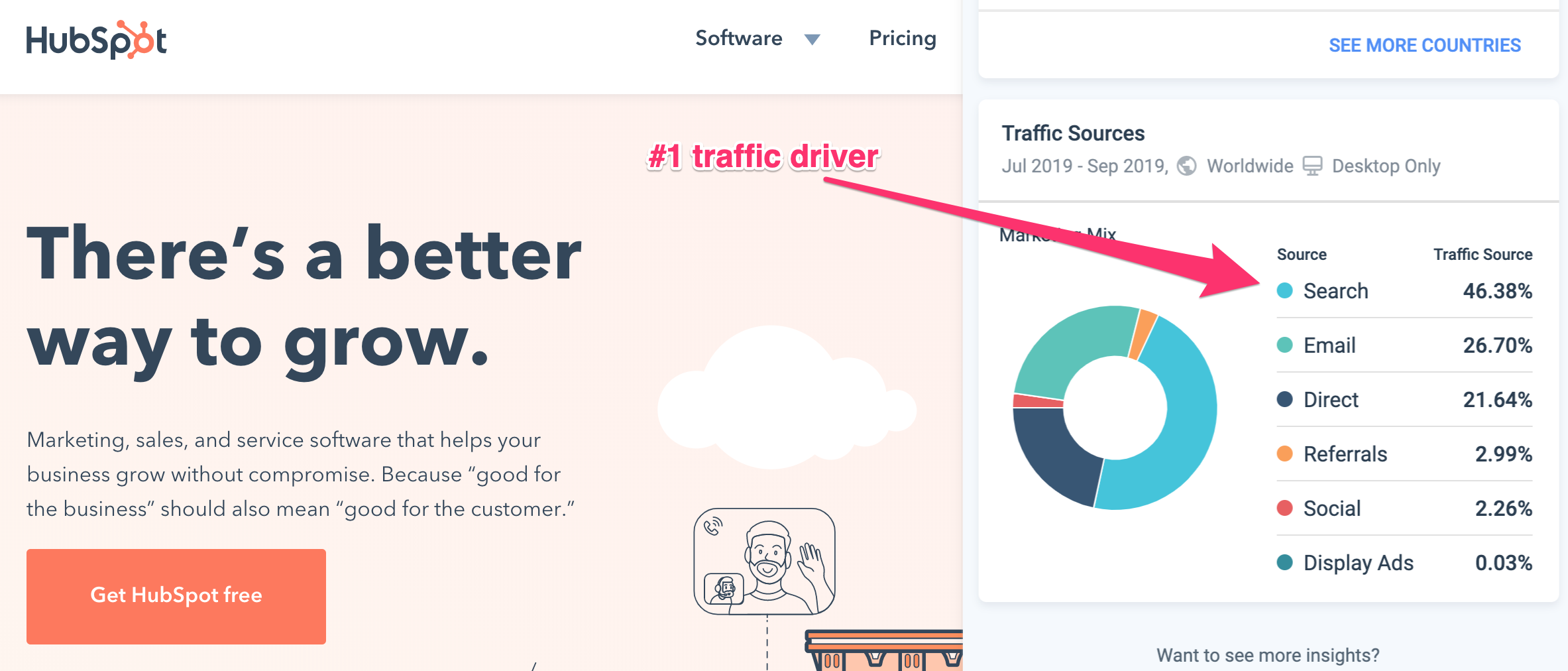Click the Direct source navy dot

(x=1284, y=399)
